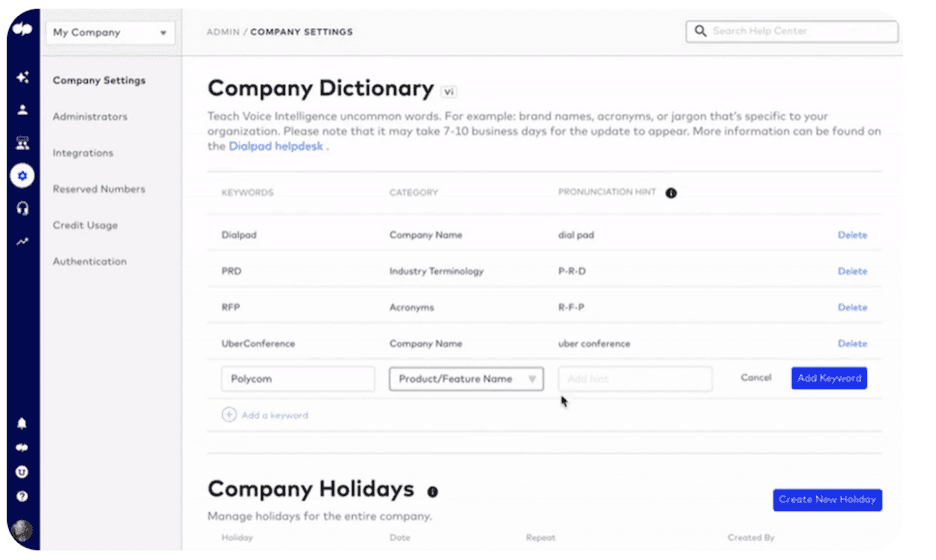Delete the UberConference keyword row

(x=852, y=343)
